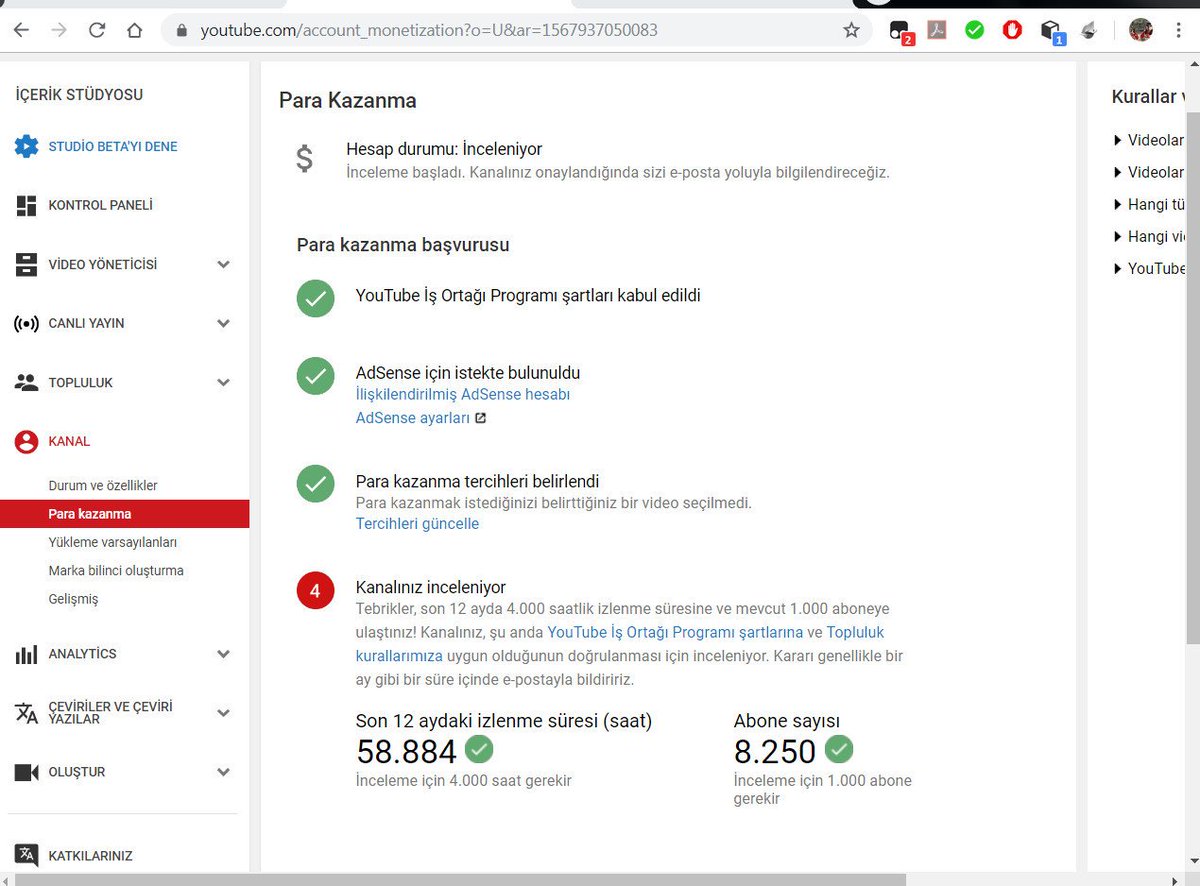This screenshot has width=1200, height=886.
Task: Click the green check beside 58.884 hours
Action: [479, 749]
